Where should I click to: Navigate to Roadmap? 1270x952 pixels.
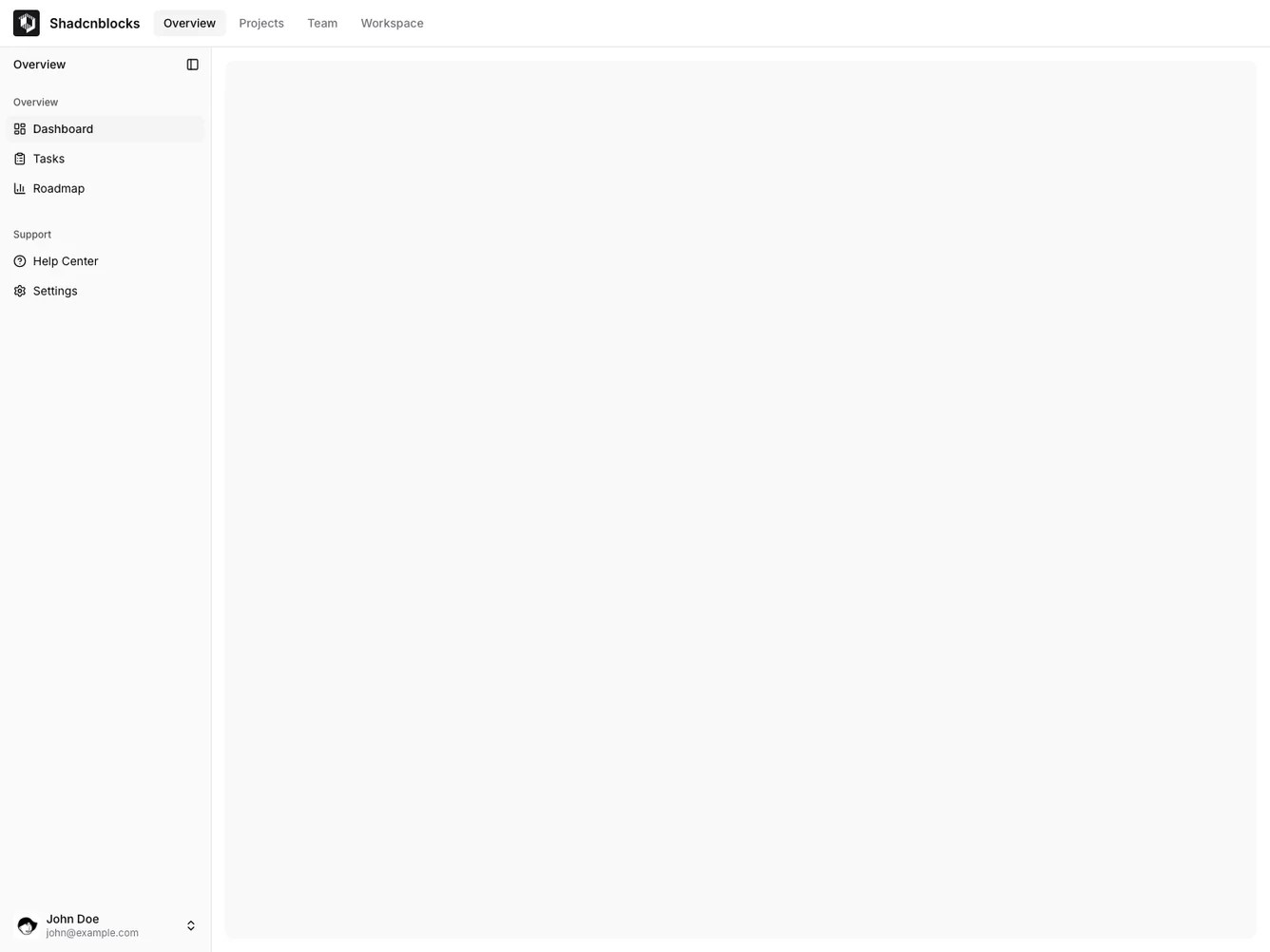pos(58,188)
